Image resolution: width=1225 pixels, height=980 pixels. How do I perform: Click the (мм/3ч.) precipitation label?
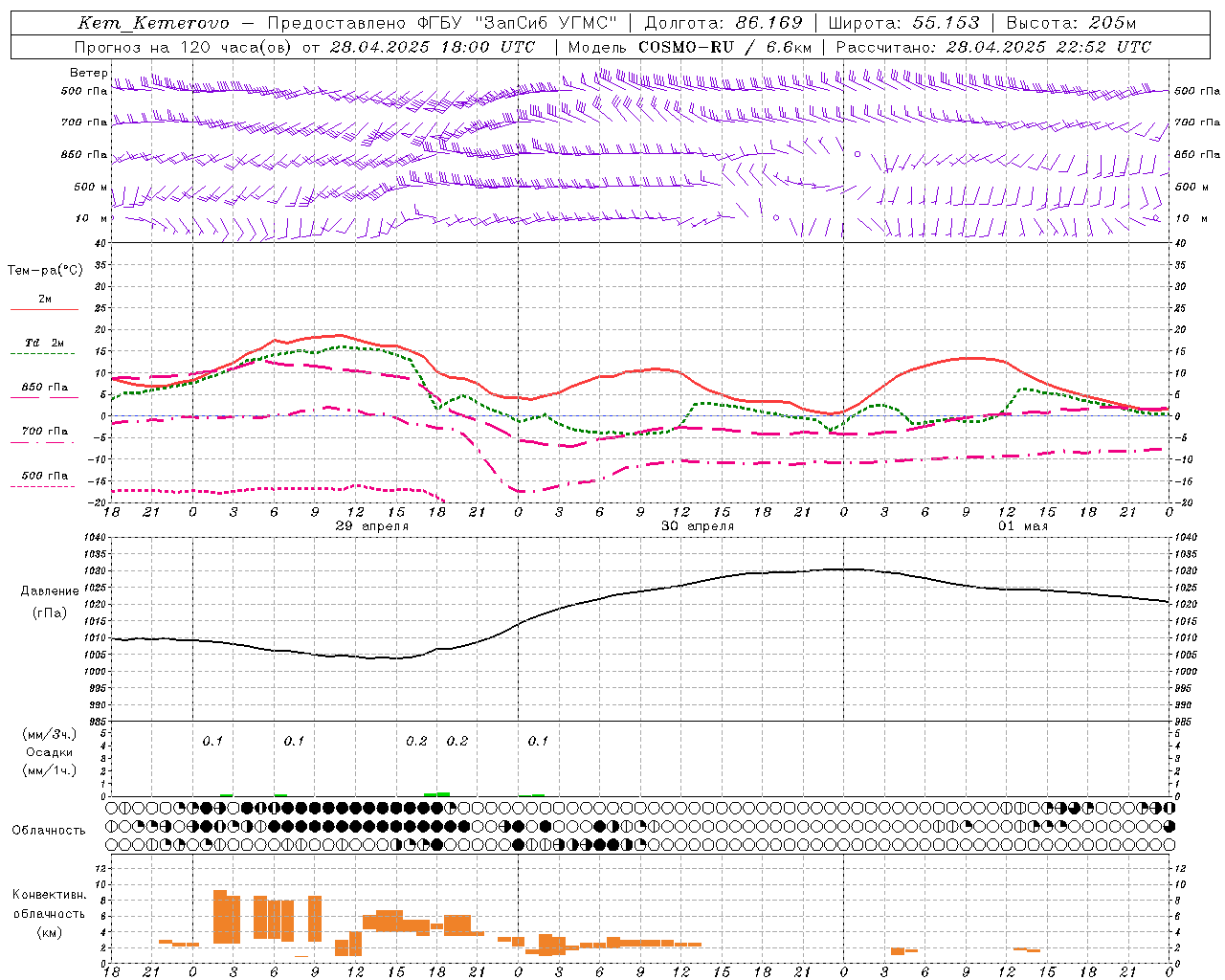(50, 734)
